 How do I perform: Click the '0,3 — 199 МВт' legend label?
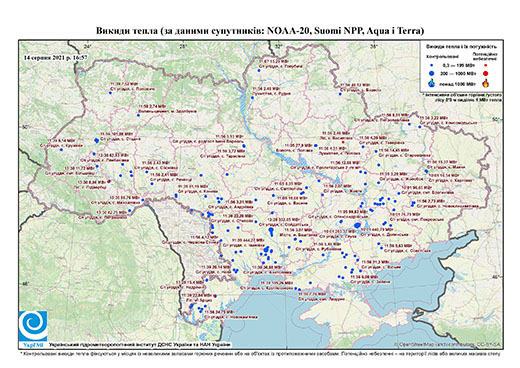click(x=458, y=66)
